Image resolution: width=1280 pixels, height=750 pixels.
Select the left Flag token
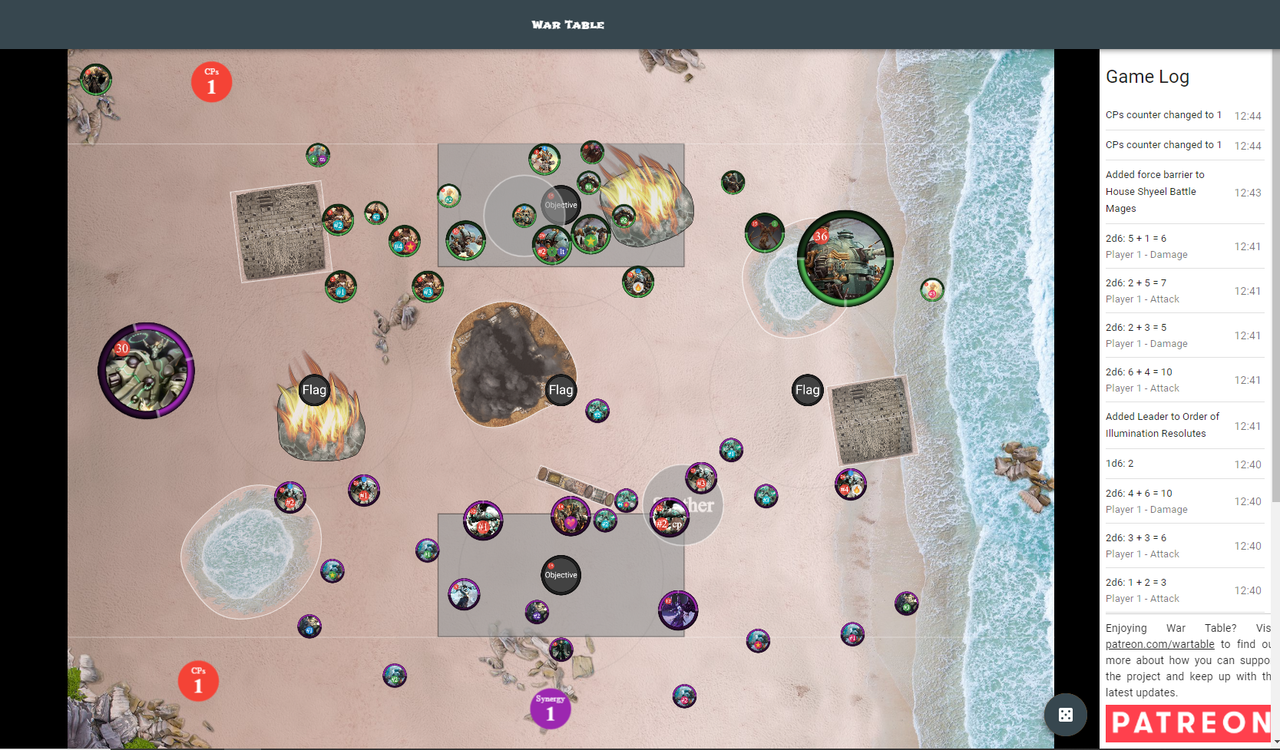point(314,390)
